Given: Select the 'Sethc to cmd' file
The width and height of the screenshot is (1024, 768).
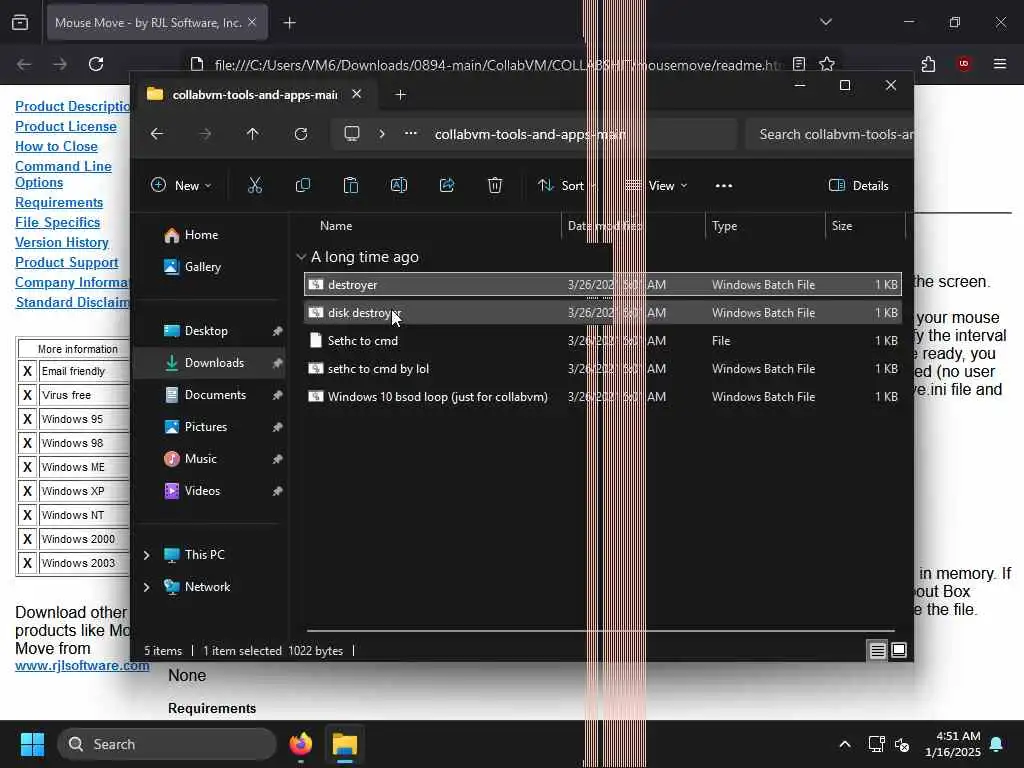Looking at the screenshot, I should click(603, 341).
